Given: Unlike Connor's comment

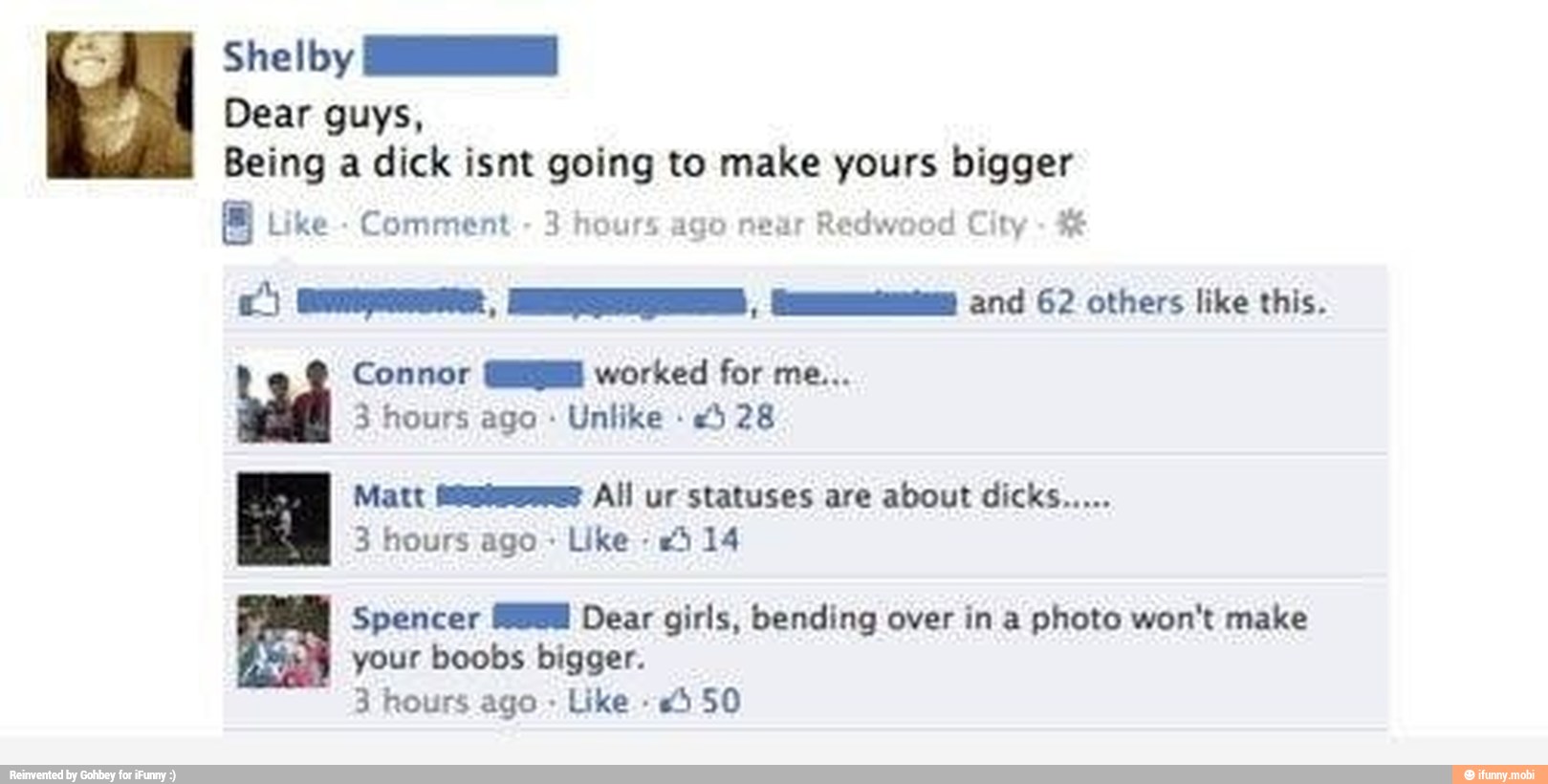Looking at the screenshot, I should coord(615,417).
